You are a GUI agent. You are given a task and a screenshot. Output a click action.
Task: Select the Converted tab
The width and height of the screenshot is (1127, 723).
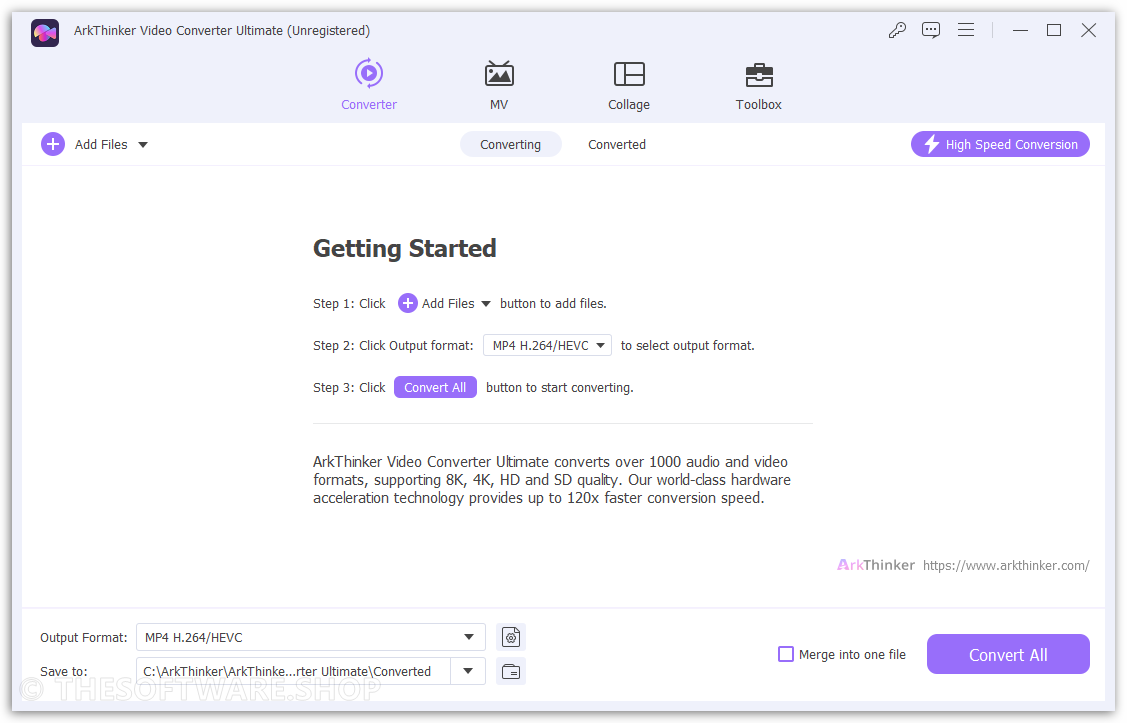coord(617,144)
